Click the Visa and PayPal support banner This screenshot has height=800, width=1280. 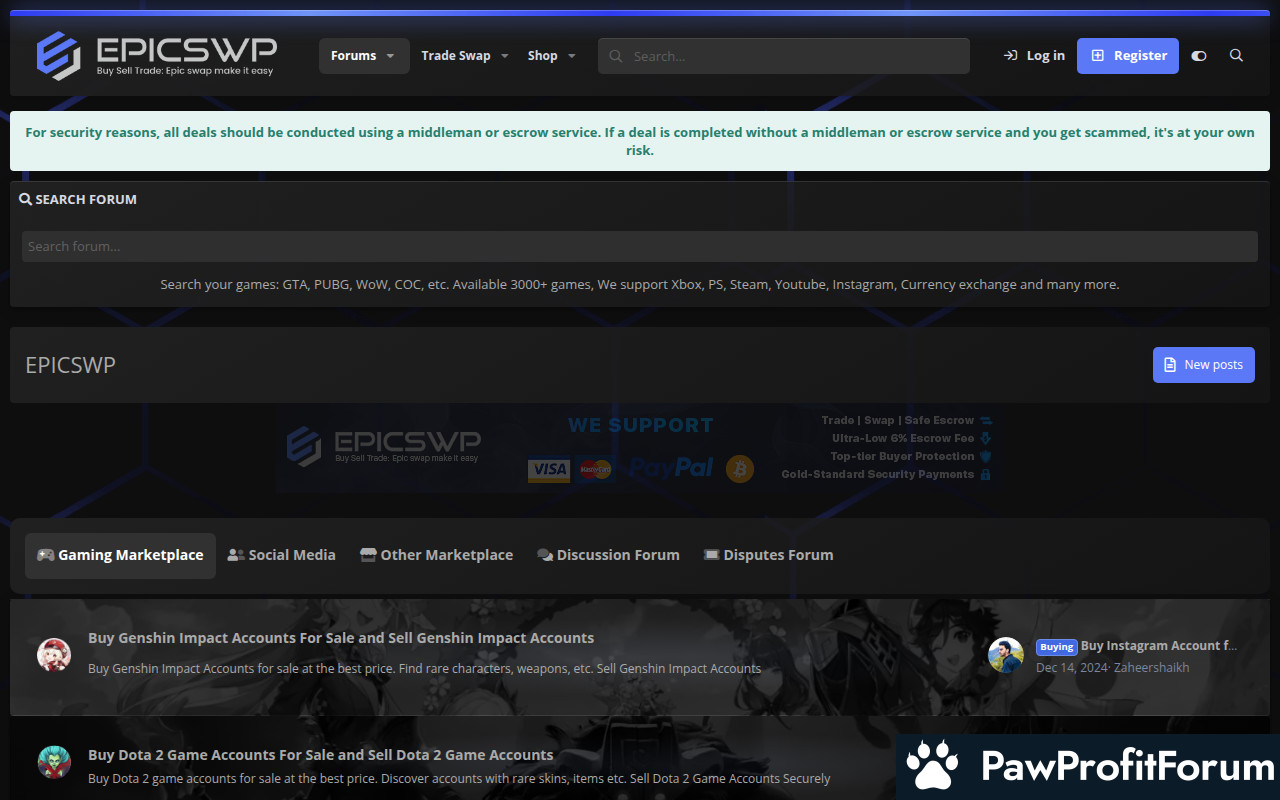[x=640, y=448]
